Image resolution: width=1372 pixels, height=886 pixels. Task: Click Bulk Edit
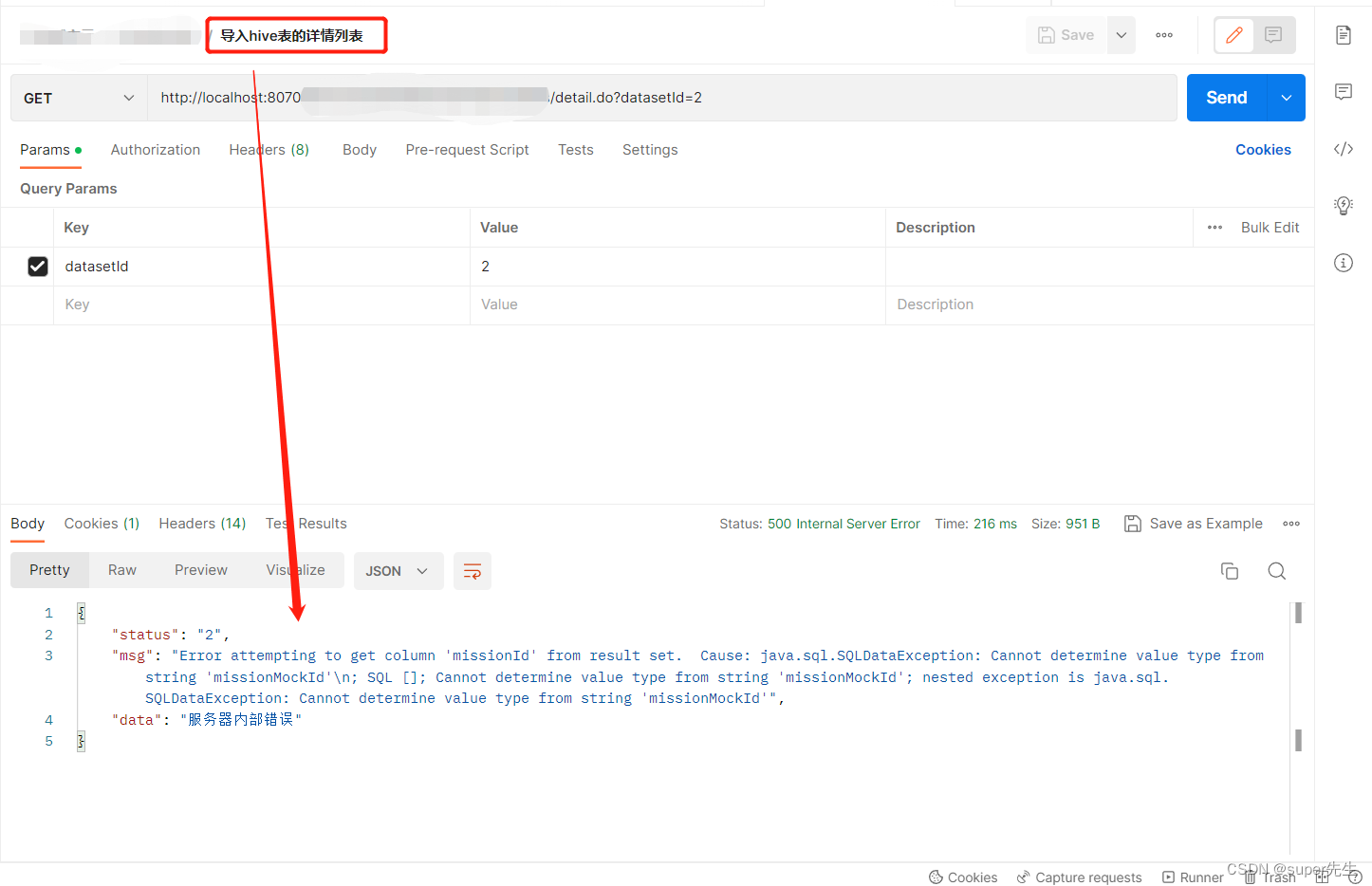[x=1270, y=228]
